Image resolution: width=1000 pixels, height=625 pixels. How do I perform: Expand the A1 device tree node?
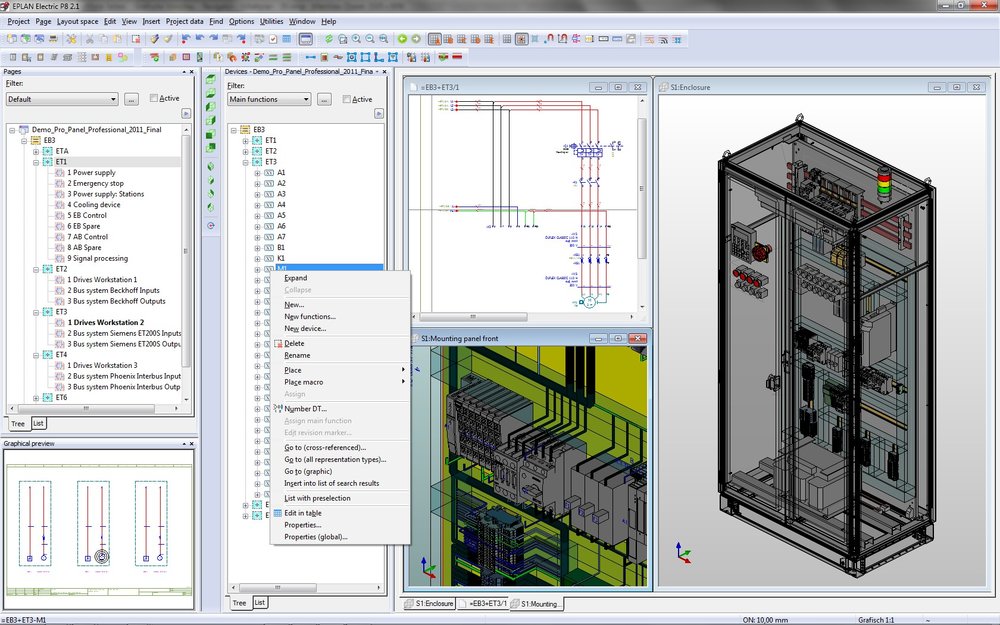(257, 173)
